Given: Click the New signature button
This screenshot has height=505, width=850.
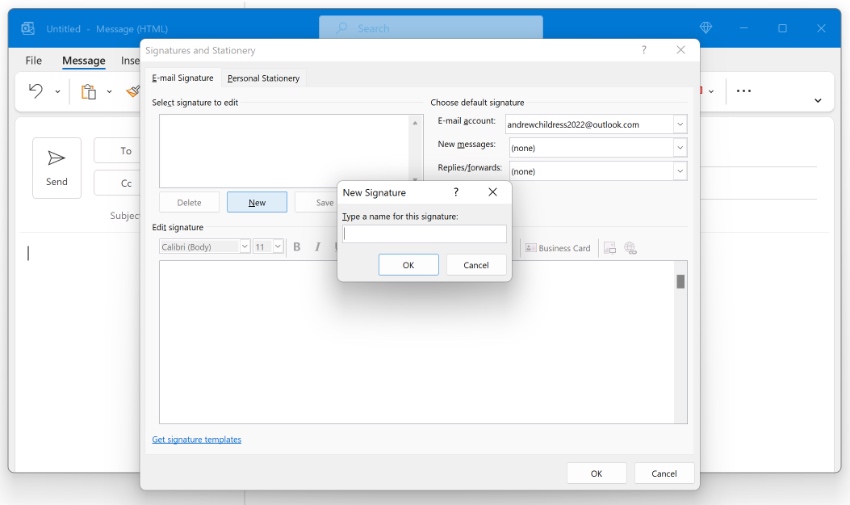Looking at the screenshot, I should point(257,203).
